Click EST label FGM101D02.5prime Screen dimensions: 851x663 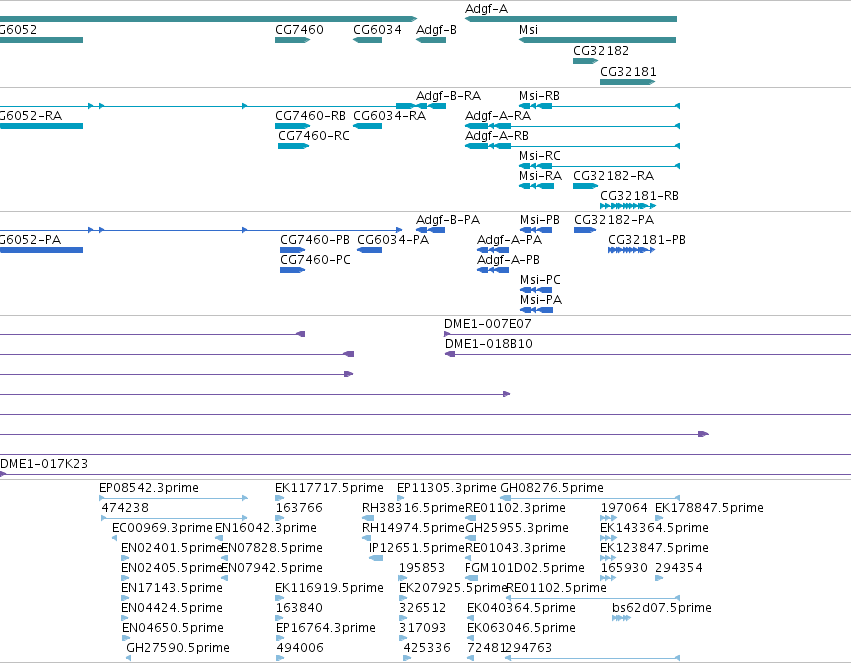pyautogui.click(x=525, y=569)
